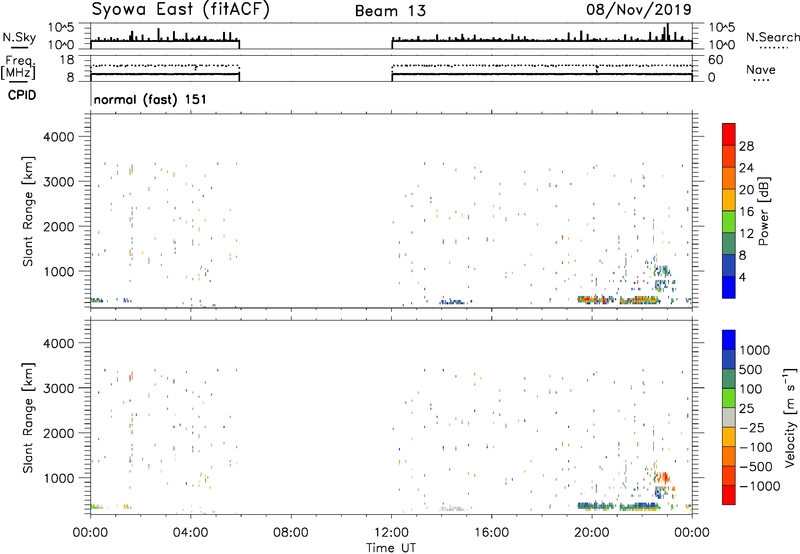
Task: Click the 'normal (fast) 151' mode text
Action: point(150,99)
